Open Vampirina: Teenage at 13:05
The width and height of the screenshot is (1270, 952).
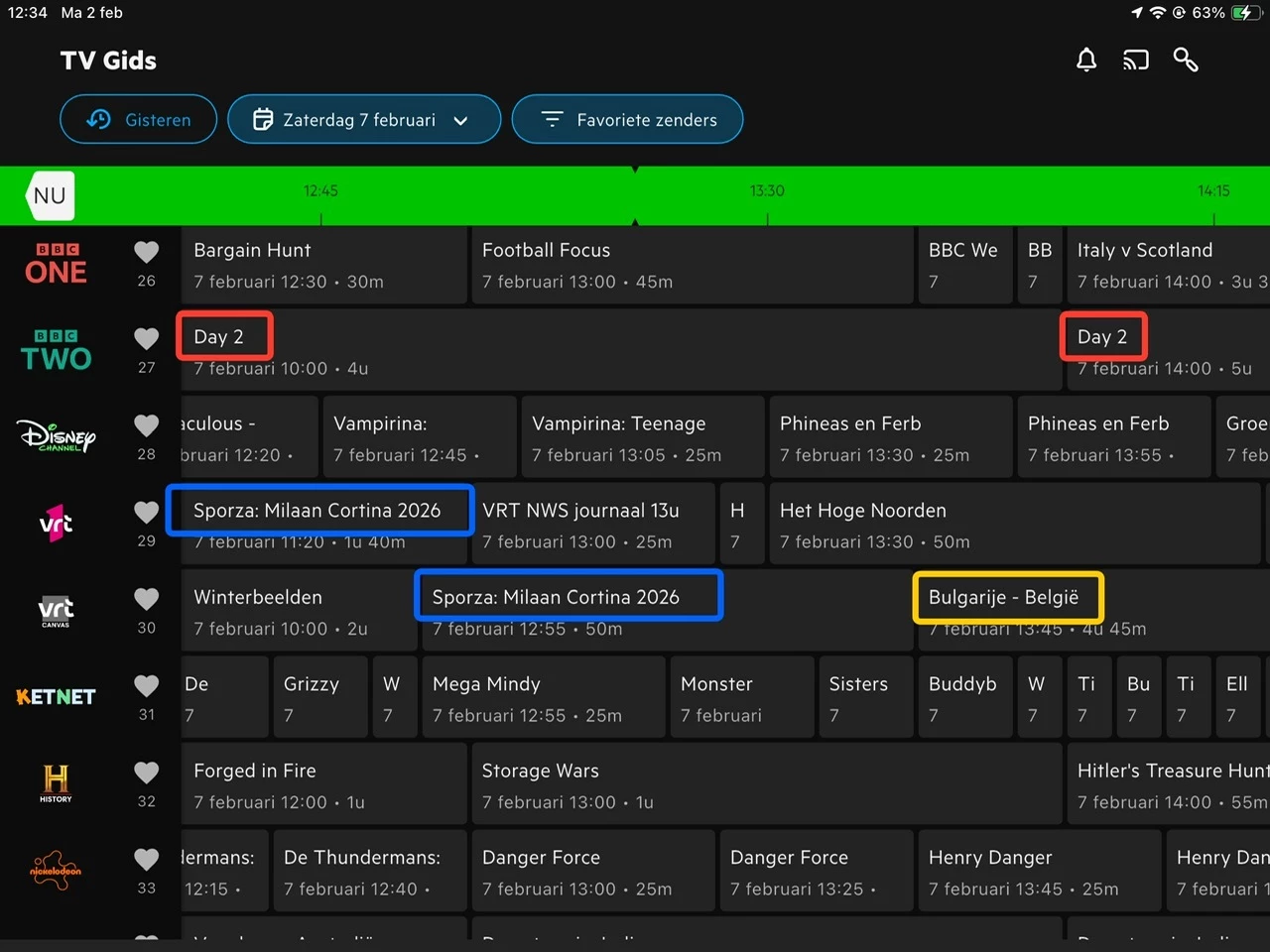click(643, 438)
